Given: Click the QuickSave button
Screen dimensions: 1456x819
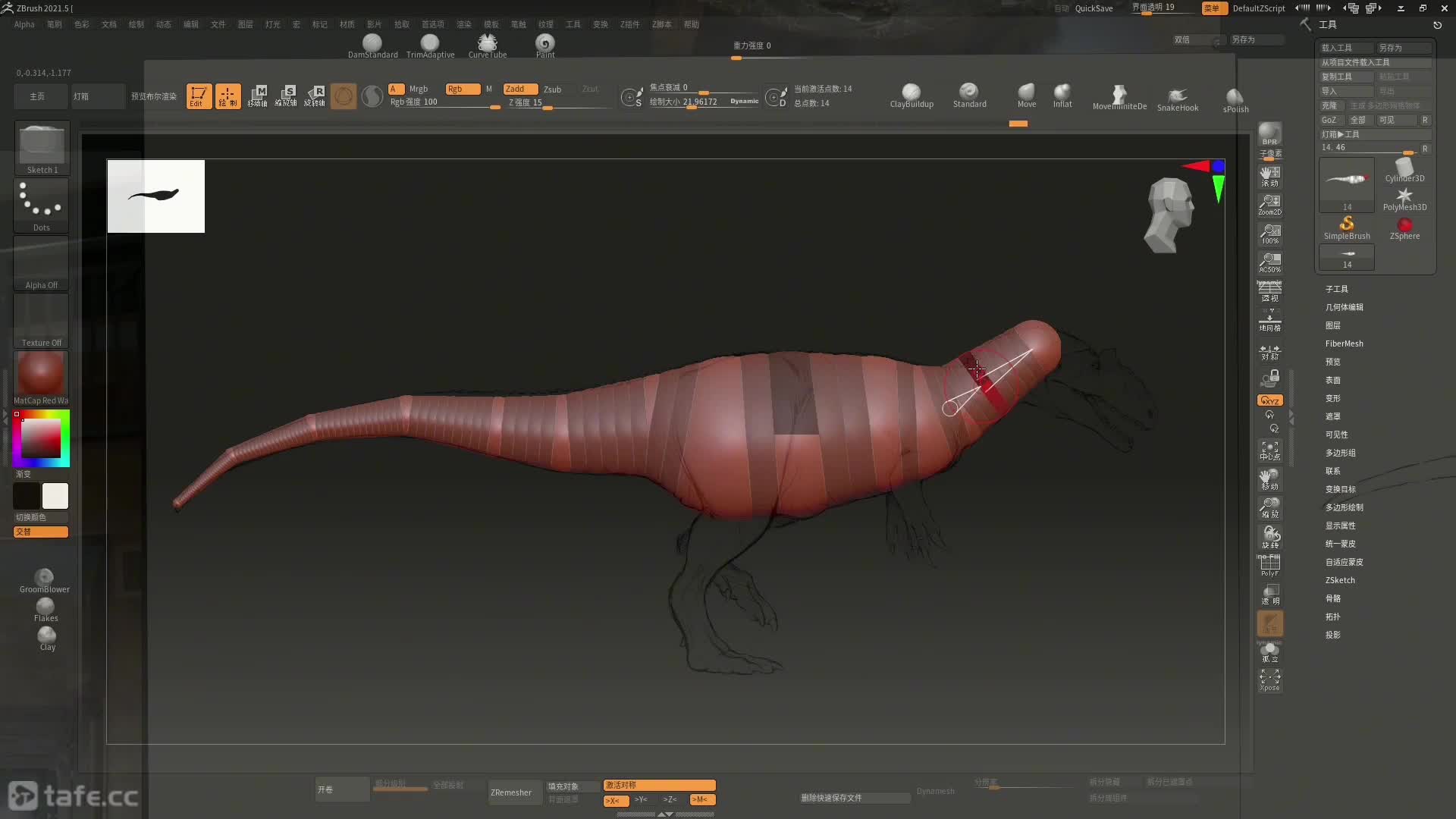Looking at the screenshot, I should click(x=1094, y=8).
